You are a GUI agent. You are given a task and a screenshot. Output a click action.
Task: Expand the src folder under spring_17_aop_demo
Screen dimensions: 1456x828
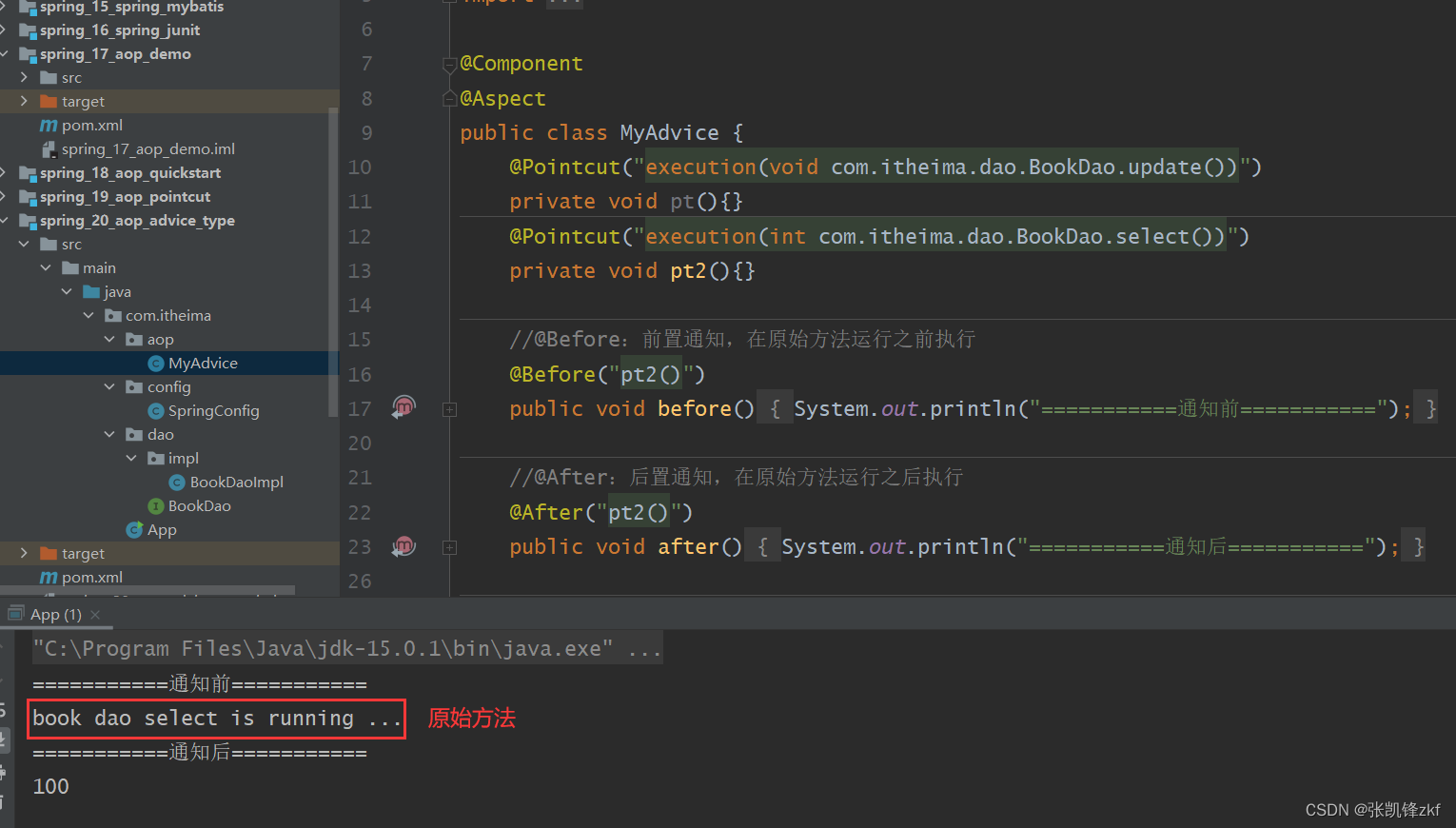24,78
